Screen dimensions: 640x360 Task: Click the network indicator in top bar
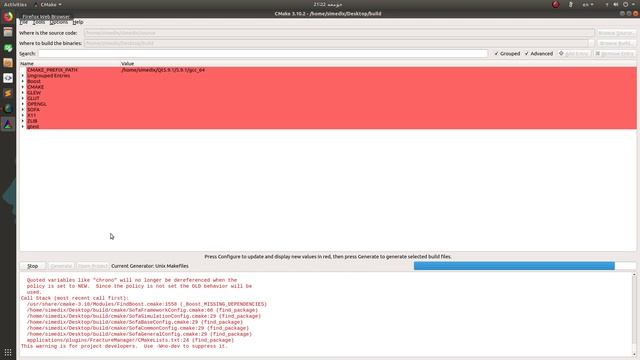pos(607,4)
